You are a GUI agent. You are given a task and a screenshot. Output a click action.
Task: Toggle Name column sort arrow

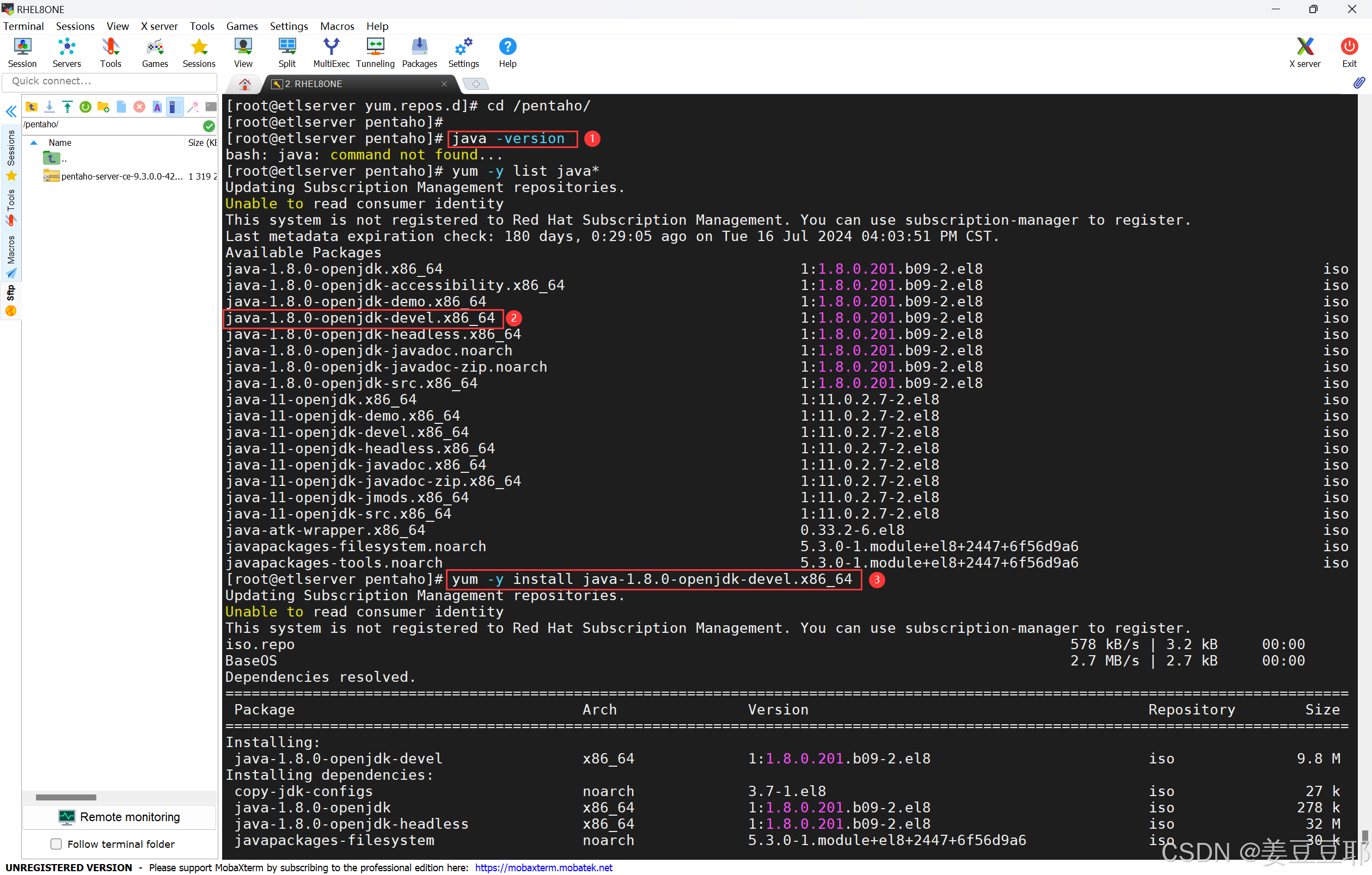(34, 143)
